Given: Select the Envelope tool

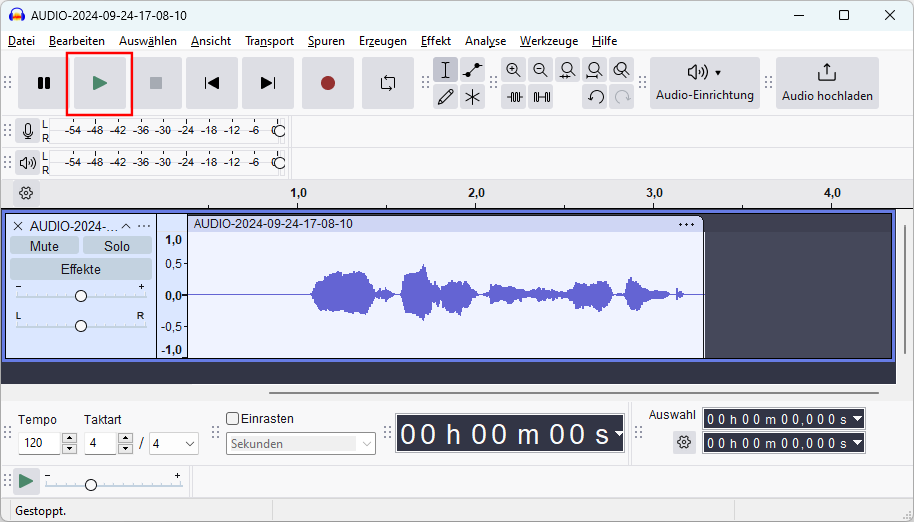Looking at the screenshot, I should [x=472, y=70].
